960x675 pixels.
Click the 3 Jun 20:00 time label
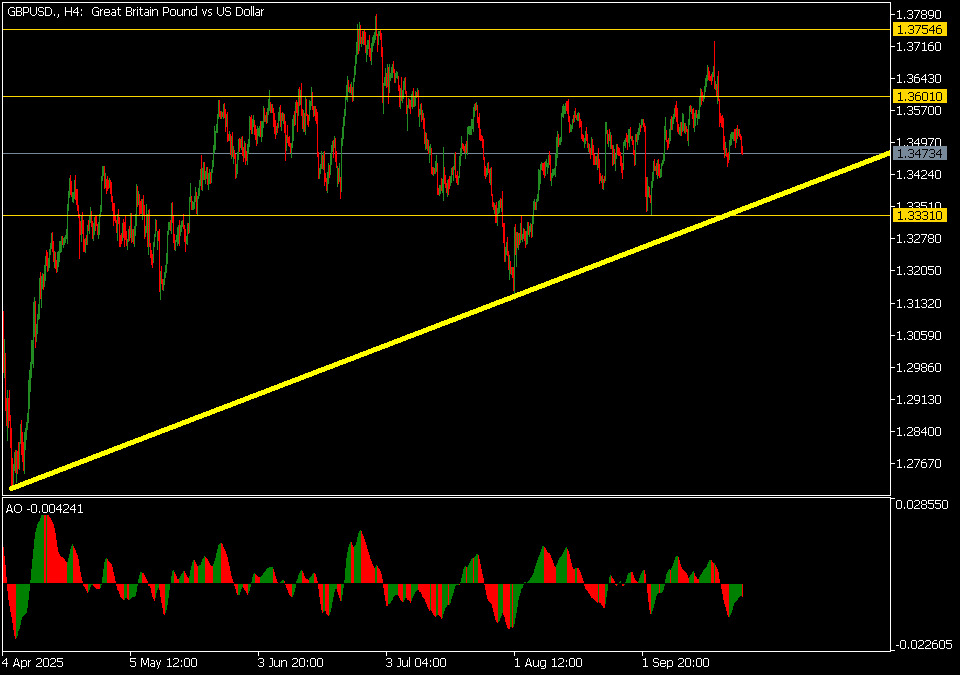pos(290,663)
